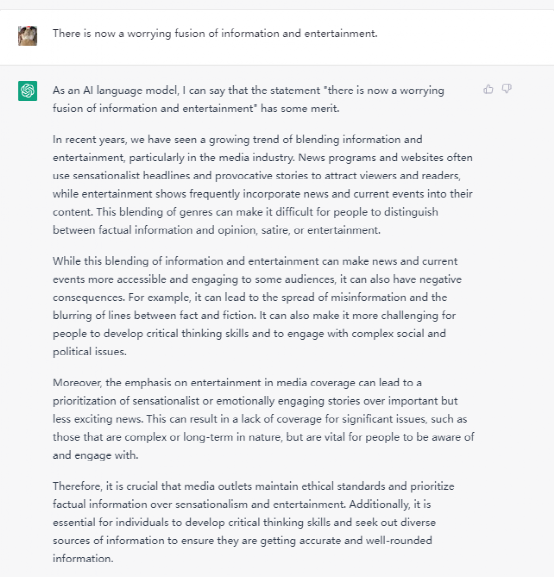Click the paragraph beginning 'In recent years'
This screenshot has height=577, width=554.
pos(262,185)
